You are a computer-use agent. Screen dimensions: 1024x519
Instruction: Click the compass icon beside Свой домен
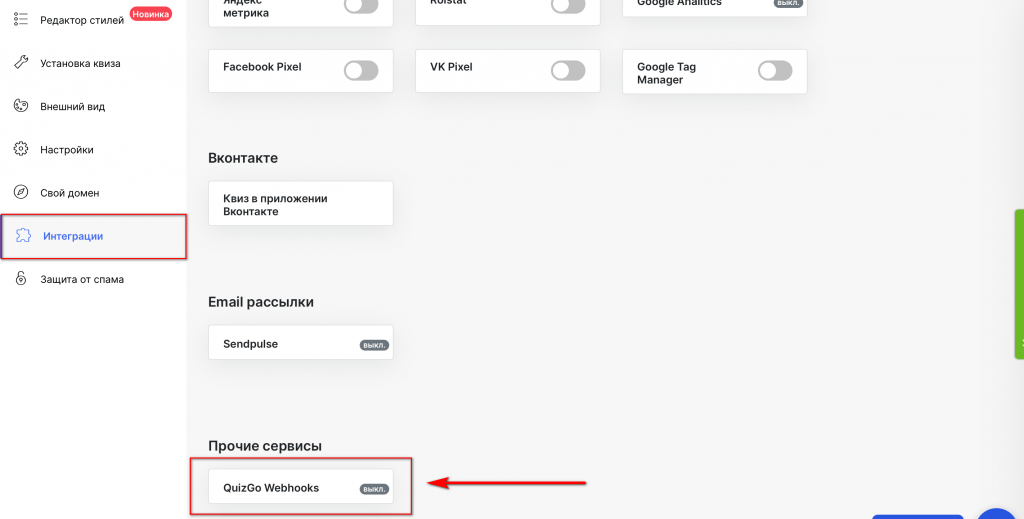(21, 192)
